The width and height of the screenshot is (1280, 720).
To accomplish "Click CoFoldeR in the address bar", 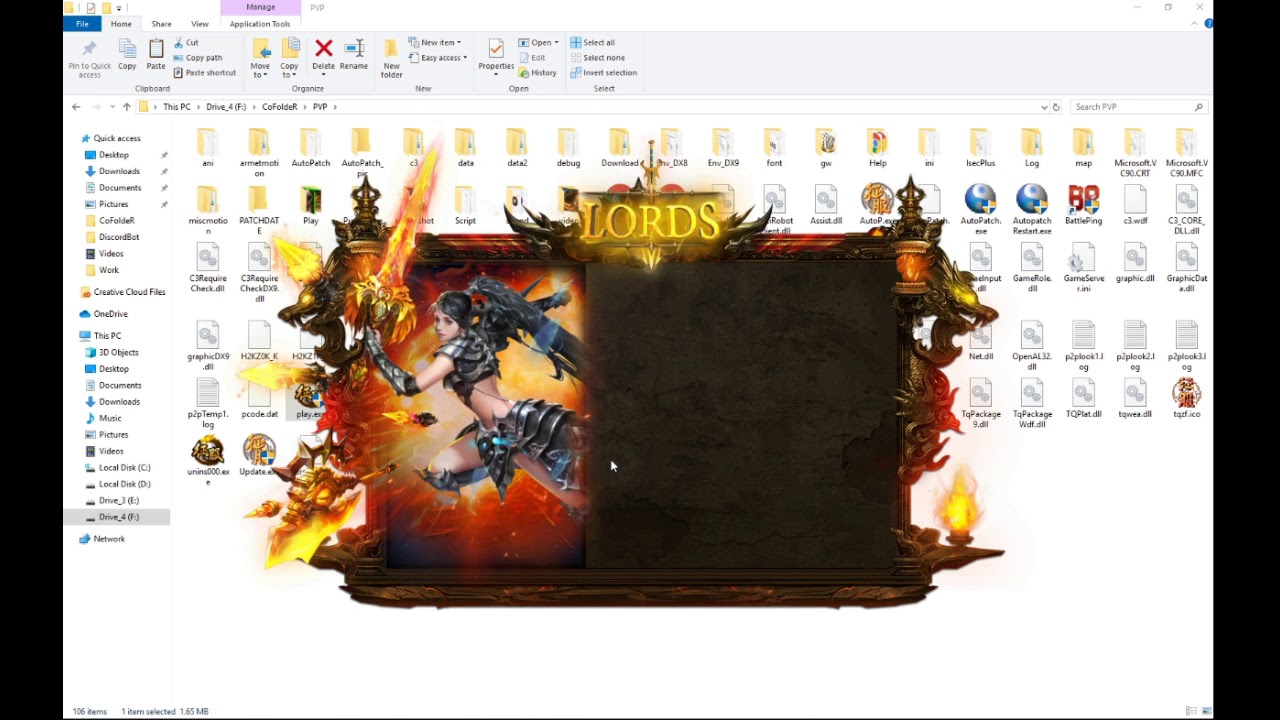I will (279, 107).
